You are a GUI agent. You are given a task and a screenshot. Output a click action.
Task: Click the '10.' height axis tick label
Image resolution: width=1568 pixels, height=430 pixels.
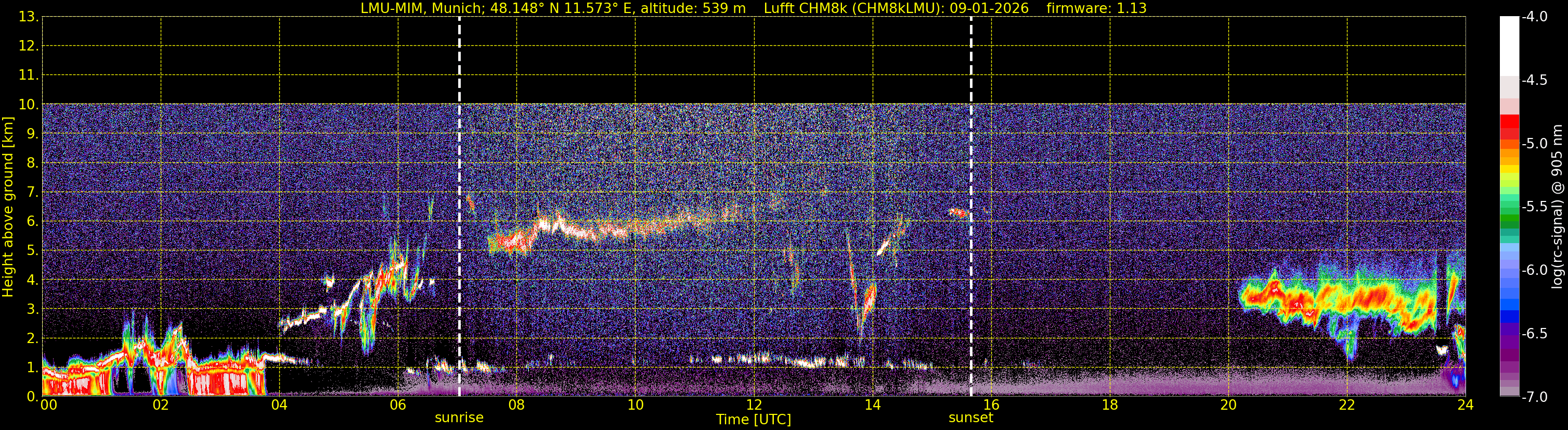(29, 105)
